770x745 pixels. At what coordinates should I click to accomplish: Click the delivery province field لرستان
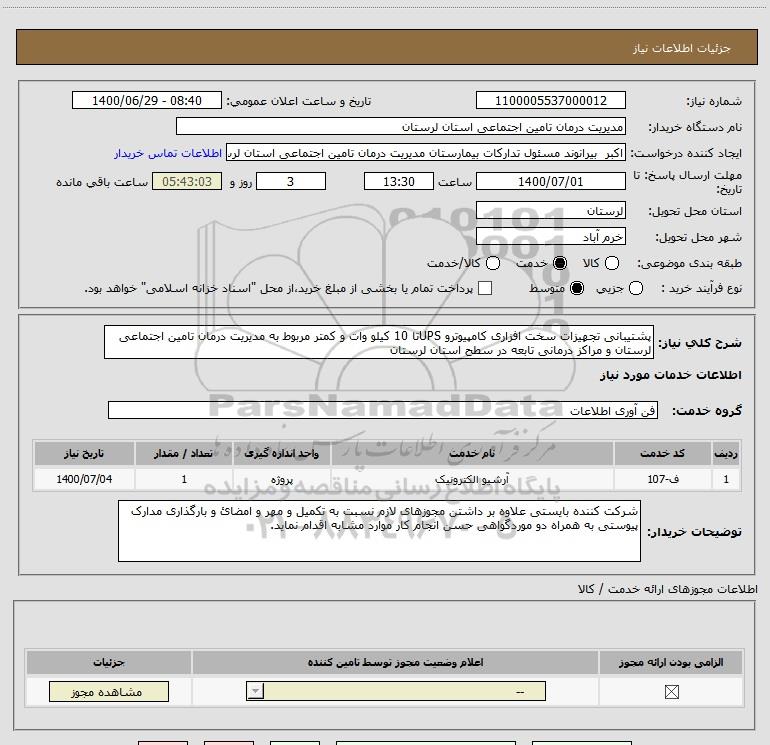point(550,210)
